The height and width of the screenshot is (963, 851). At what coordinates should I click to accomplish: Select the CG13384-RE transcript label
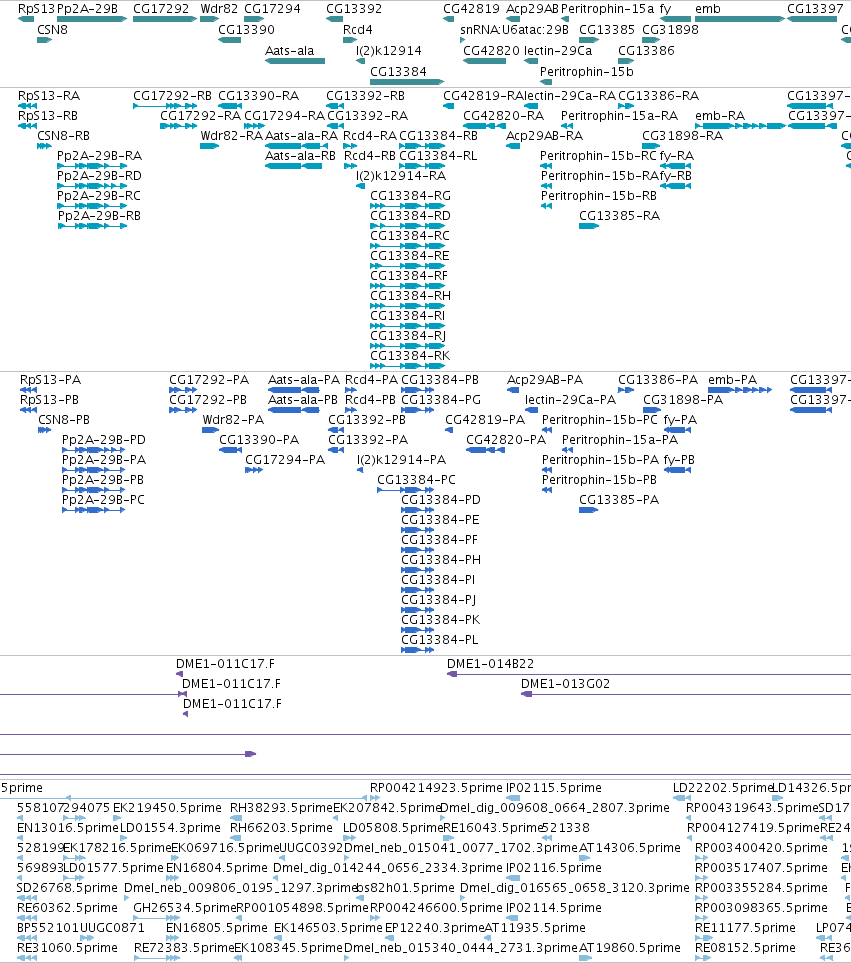[x=410, y=256]
